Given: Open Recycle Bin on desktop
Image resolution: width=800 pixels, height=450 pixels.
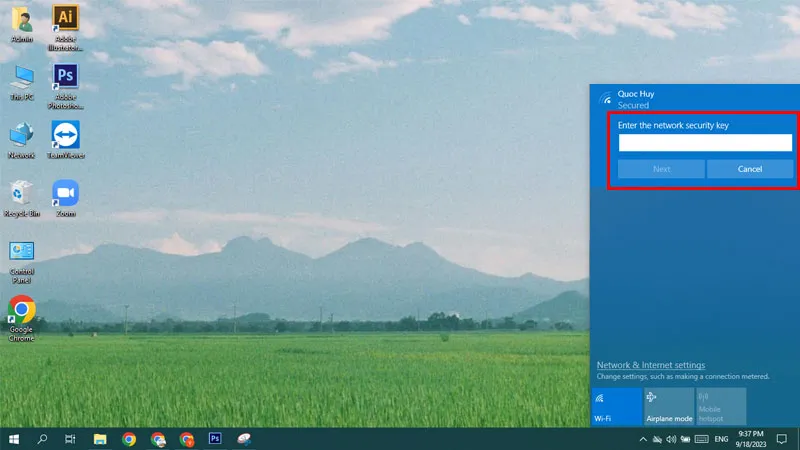Looking at the screenshot, I should click(21, 195).
